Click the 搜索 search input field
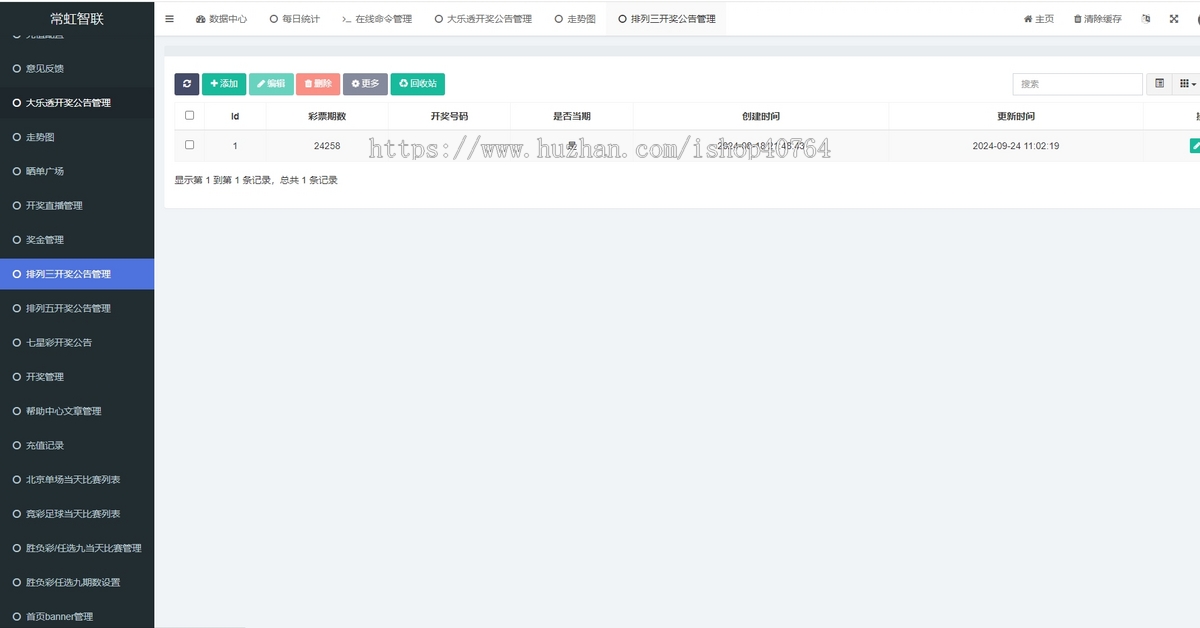The image size is (1200, 628). (x=1077, y=84)
